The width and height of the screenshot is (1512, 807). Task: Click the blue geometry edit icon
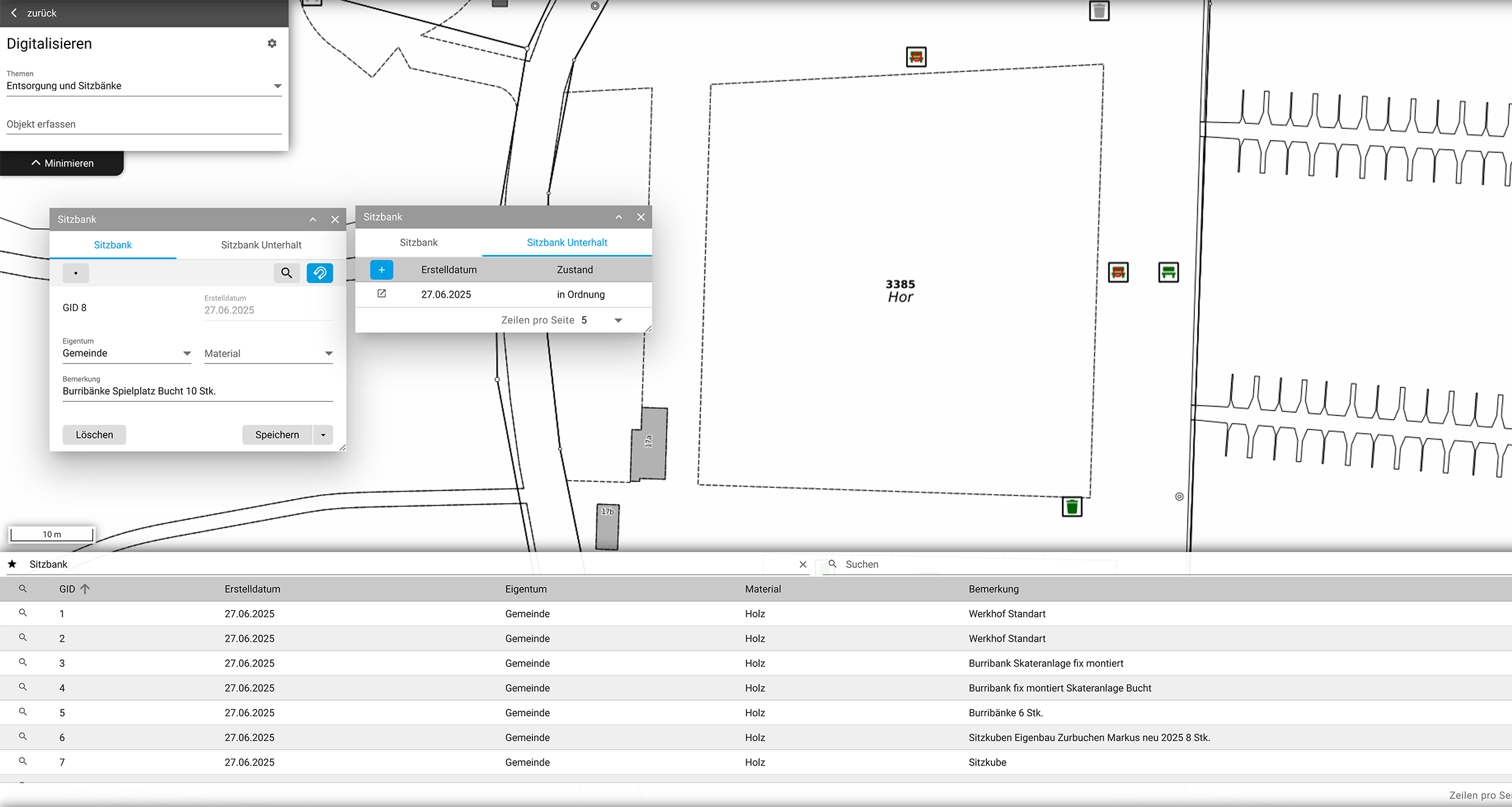pos(319,273)
